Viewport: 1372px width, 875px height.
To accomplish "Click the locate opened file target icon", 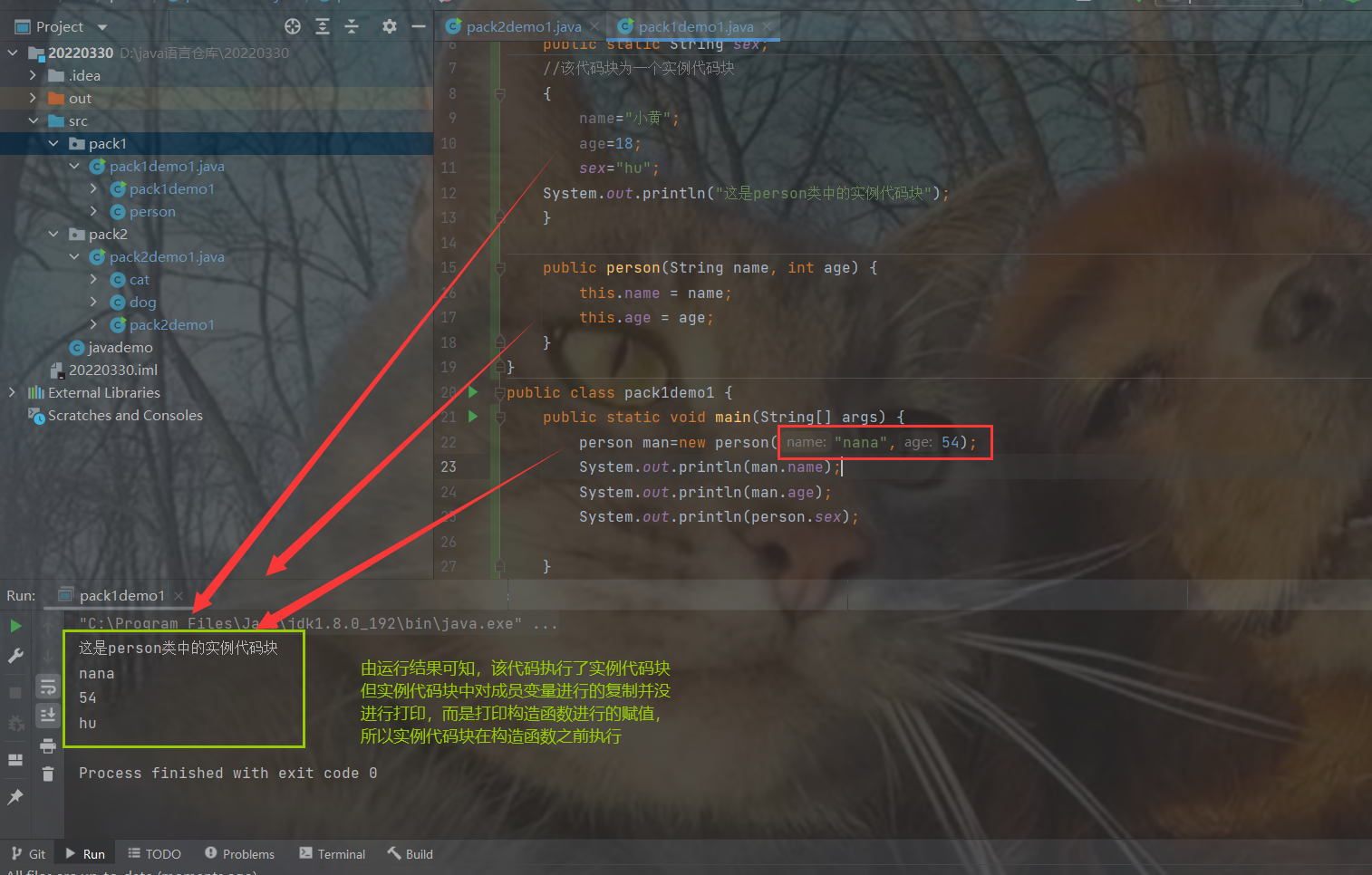I will (x=293, y=26).
